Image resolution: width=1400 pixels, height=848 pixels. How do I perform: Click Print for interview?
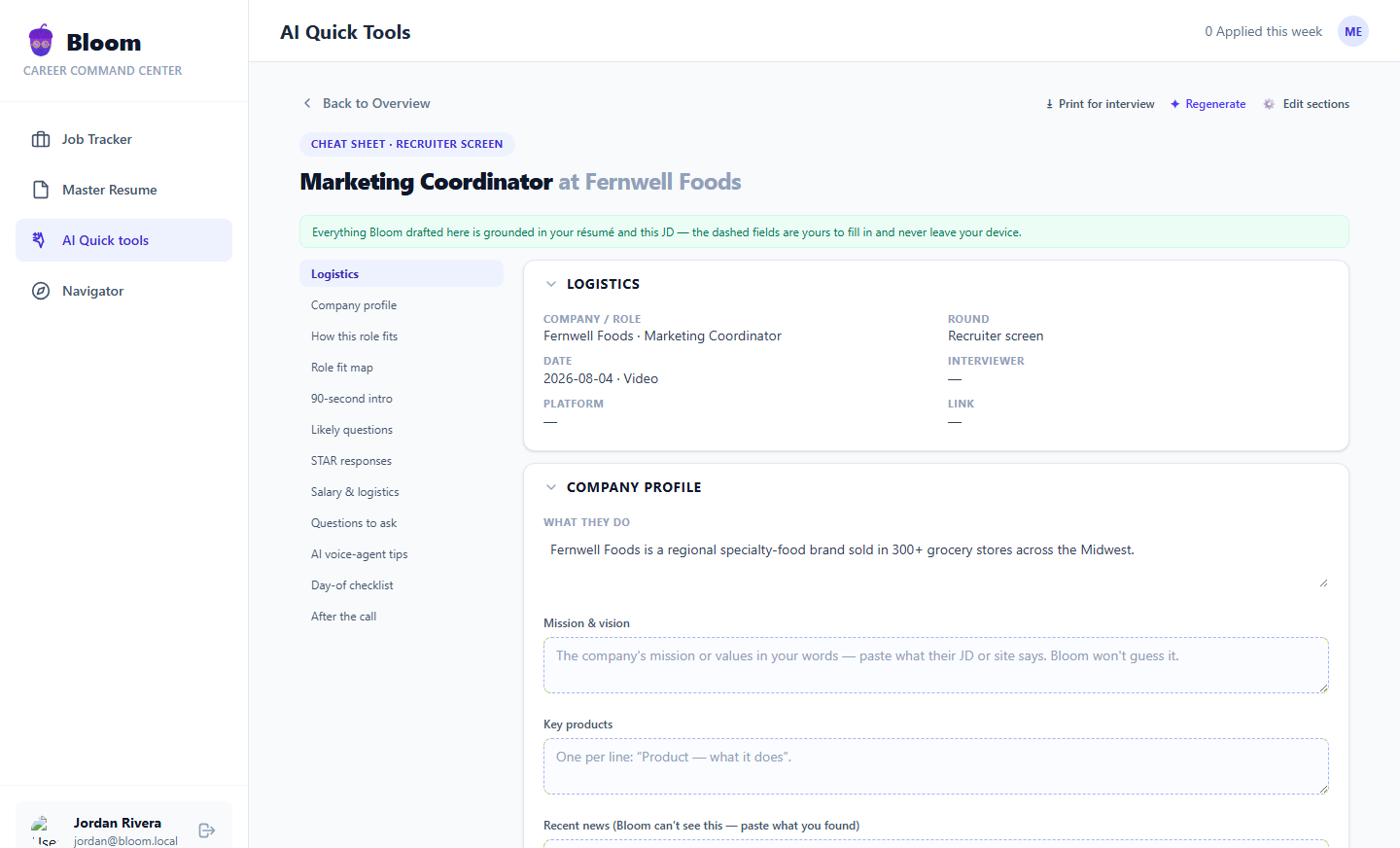tap(1100, 104)
